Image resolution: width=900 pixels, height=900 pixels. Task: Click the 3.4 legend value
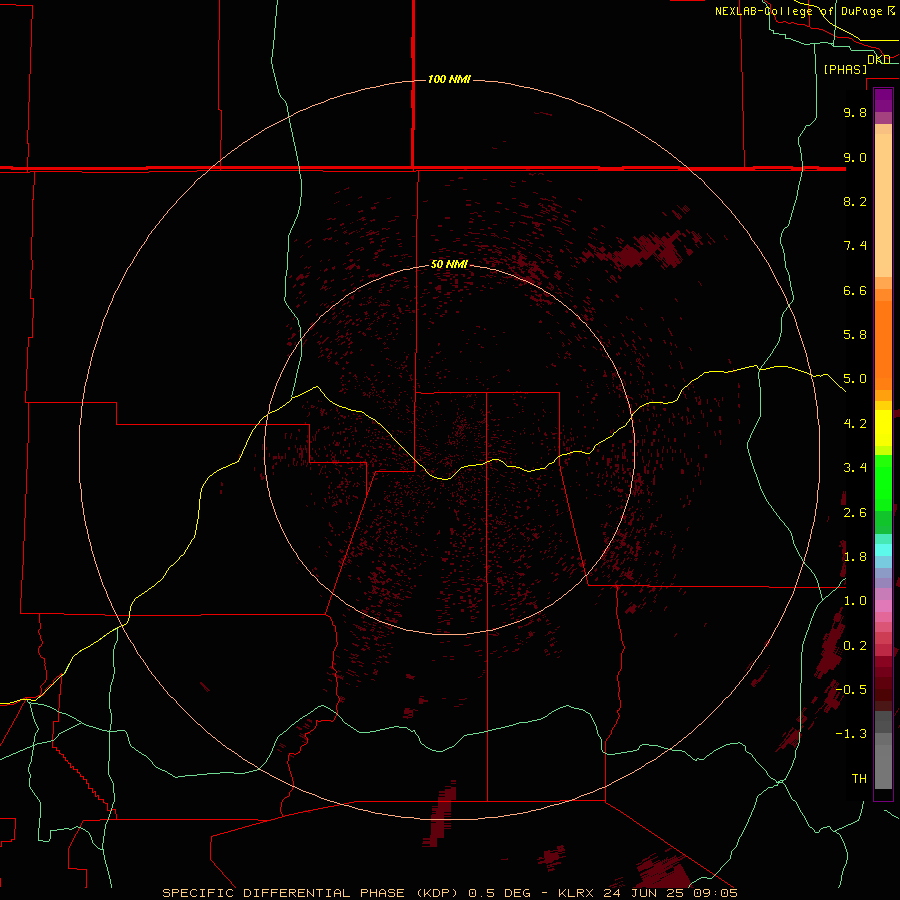855,468
